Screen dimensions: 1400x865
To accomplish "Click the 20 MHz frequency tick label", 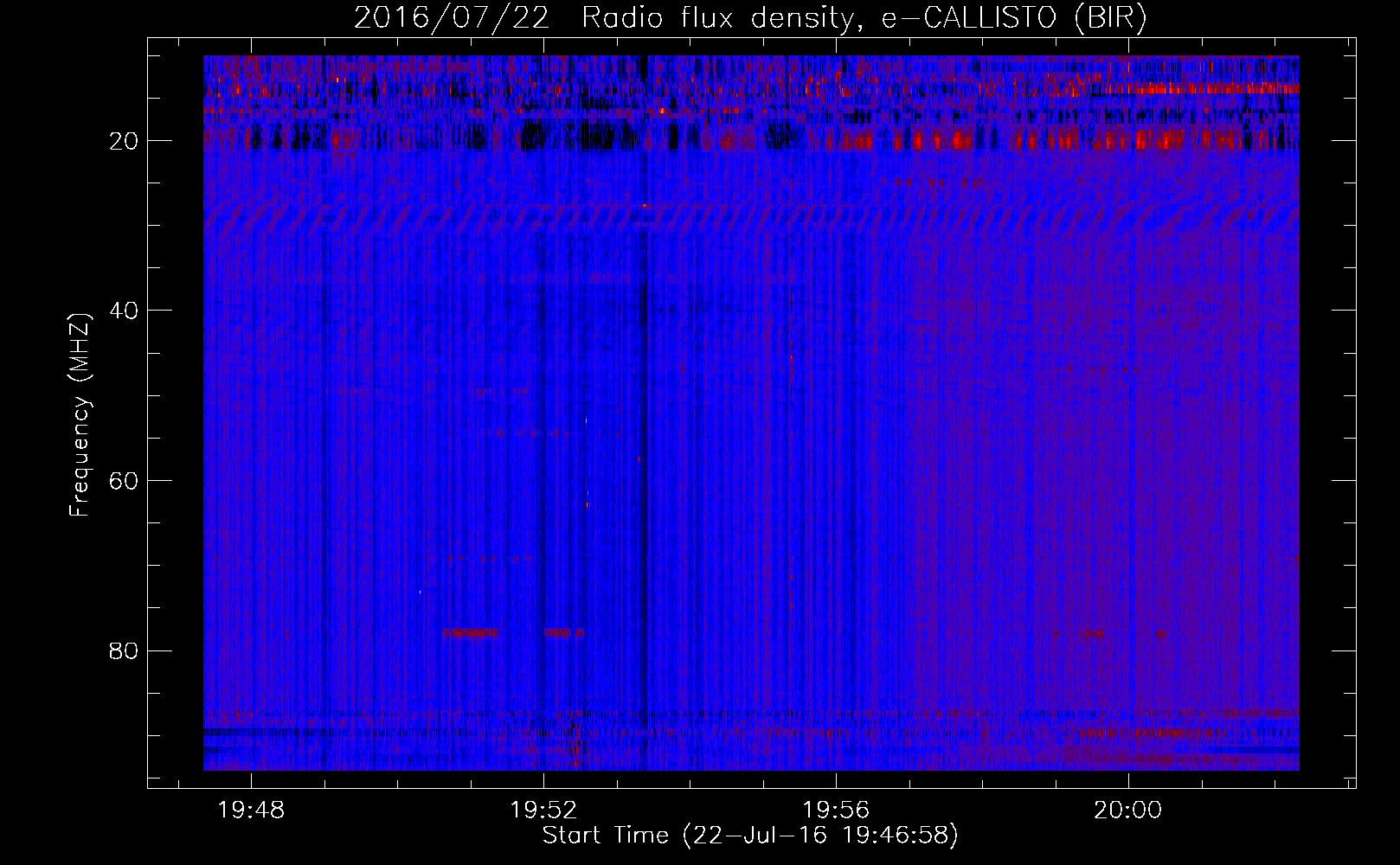I will tap(125, 141).
